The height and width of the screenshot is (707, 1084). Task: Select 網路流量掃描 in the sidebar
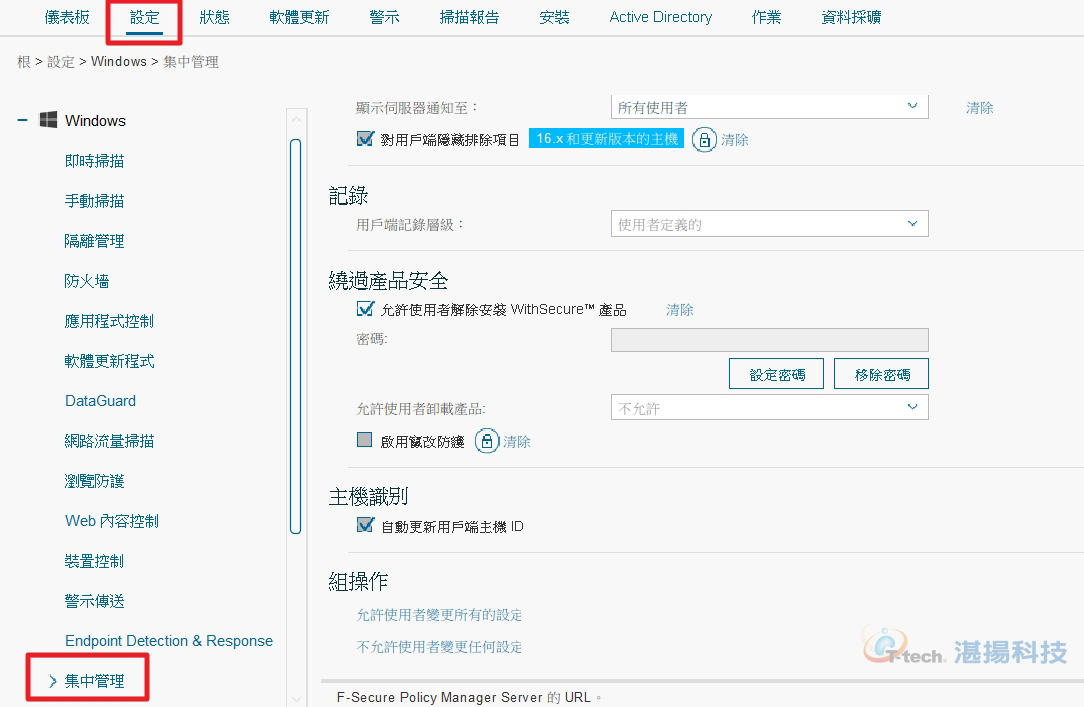[109, 441]
